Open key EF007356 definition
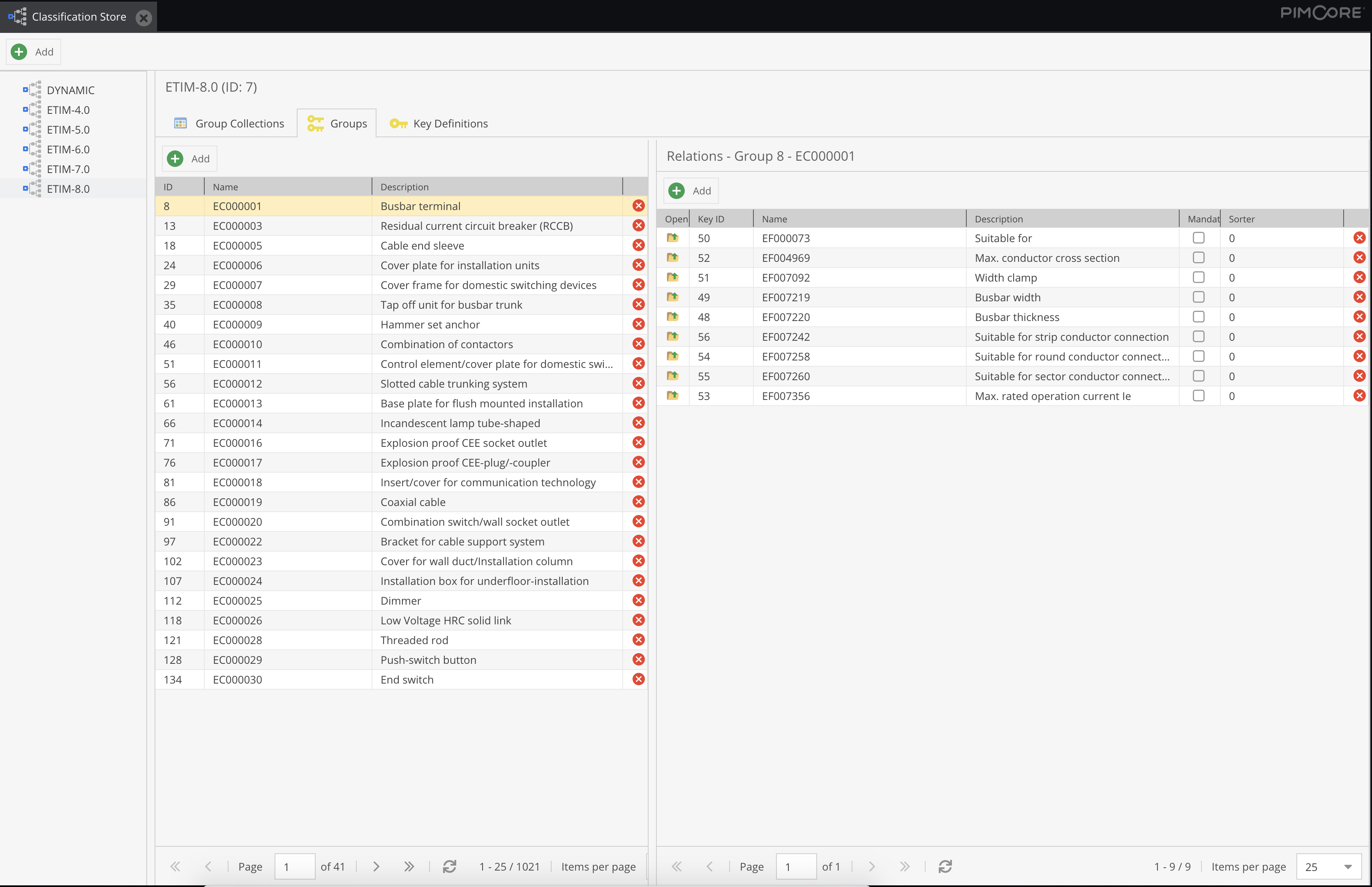1372x887 pixels. point(672,395)
